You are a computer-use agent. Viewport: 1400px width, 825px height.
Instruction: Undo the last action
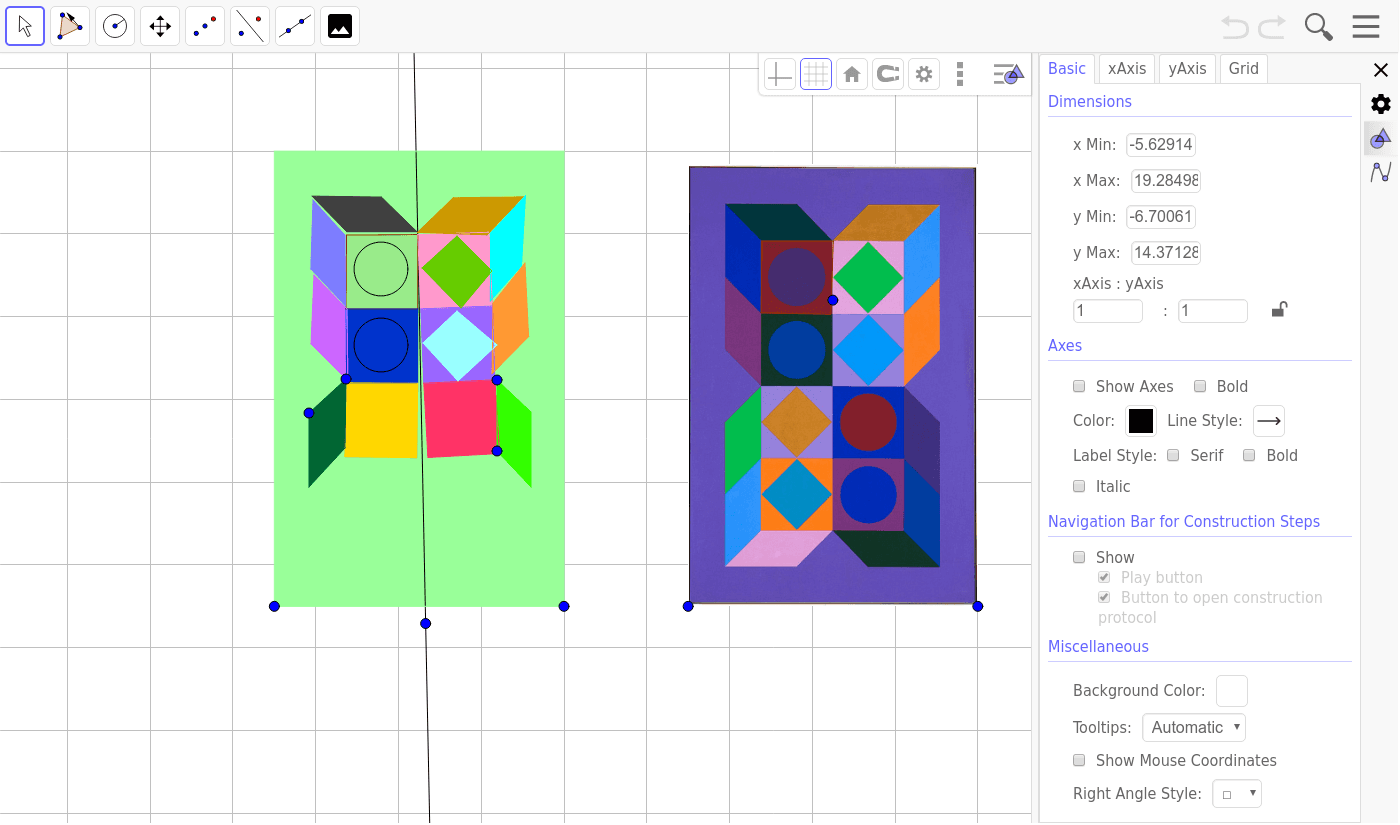pos(1236,27)
